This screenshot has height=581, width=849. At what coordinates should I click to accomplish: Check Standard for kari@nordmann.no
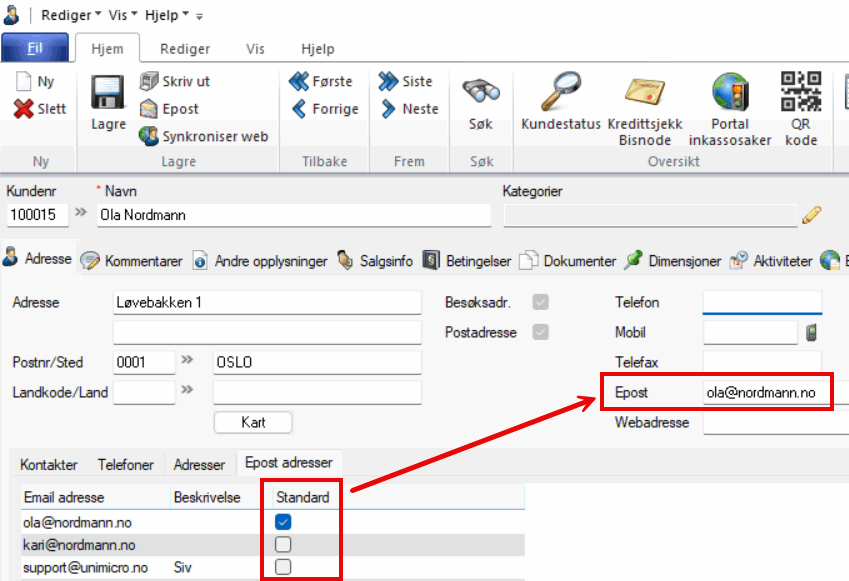coord(283,545)
